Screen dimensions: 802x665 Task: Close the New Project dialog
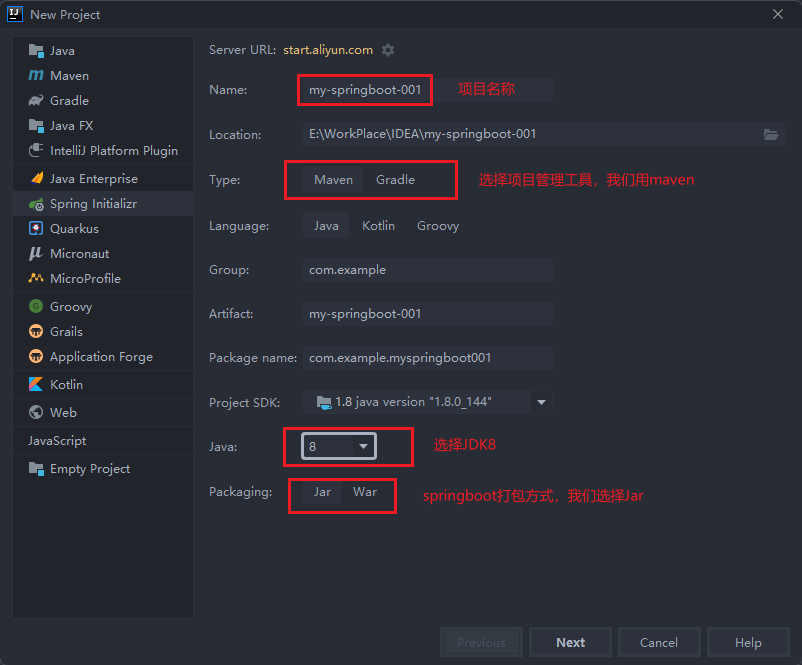click(777, 14)
